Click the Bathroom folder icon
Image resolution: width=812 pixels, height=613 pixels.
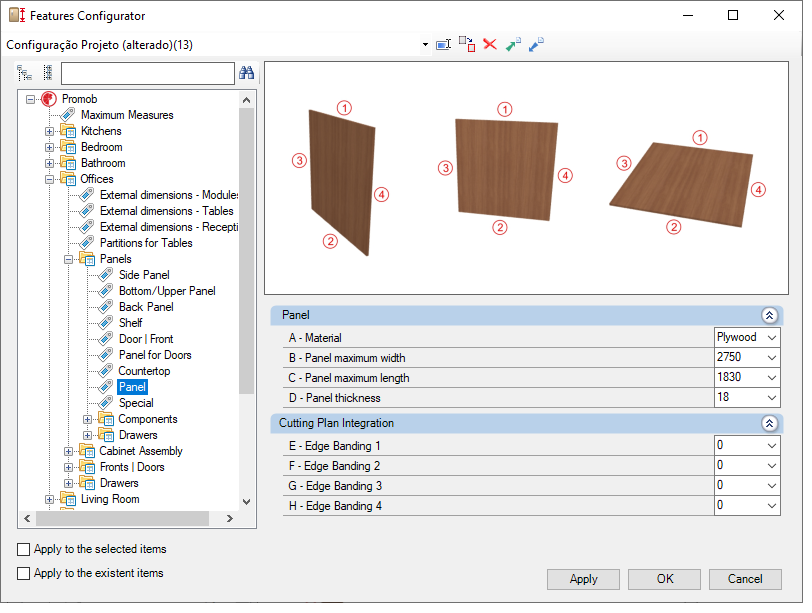68,163
